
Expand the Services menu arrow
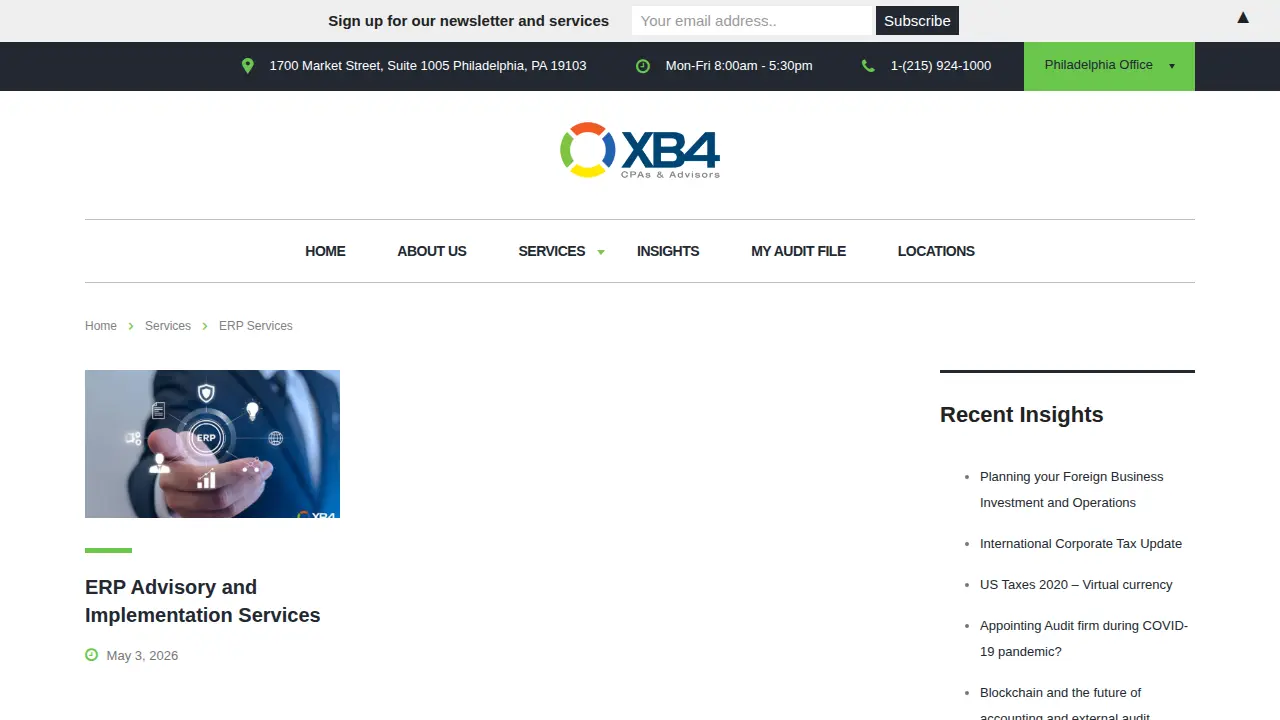601,252
